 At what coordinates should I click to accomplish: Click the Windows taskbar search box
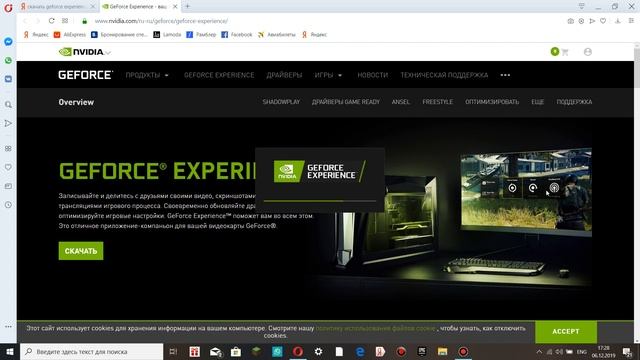[x=92, y=351]
